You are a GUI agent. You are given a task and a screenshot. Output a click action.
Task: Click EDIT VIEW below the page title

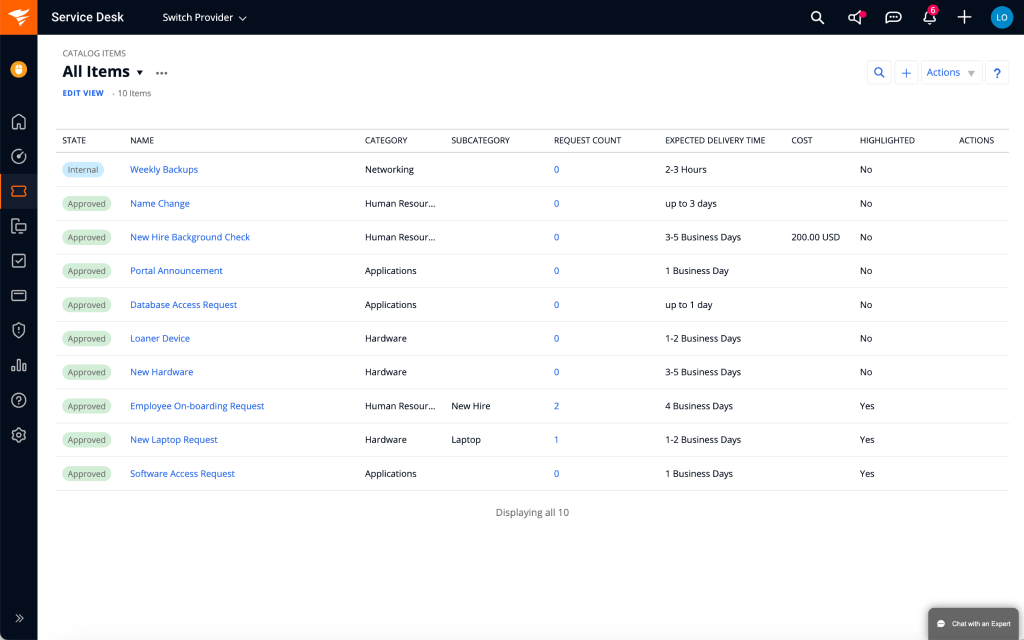(x=83, y=92)
